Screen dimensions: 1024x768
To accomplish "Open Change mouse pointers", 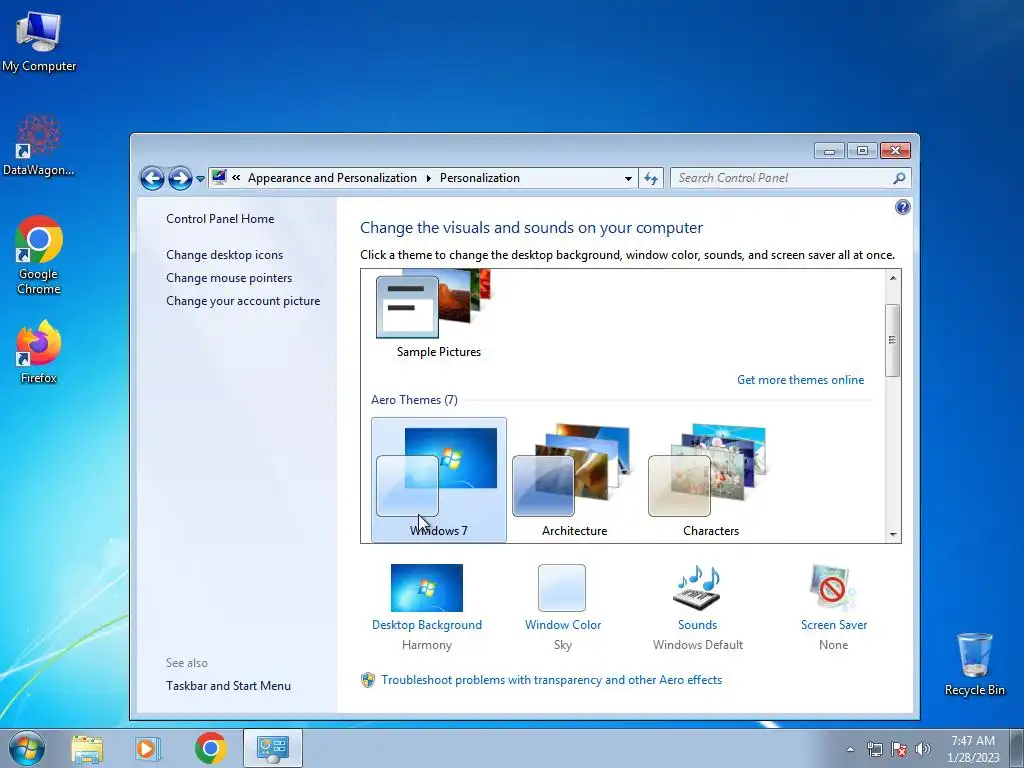I will pos(229,278).
